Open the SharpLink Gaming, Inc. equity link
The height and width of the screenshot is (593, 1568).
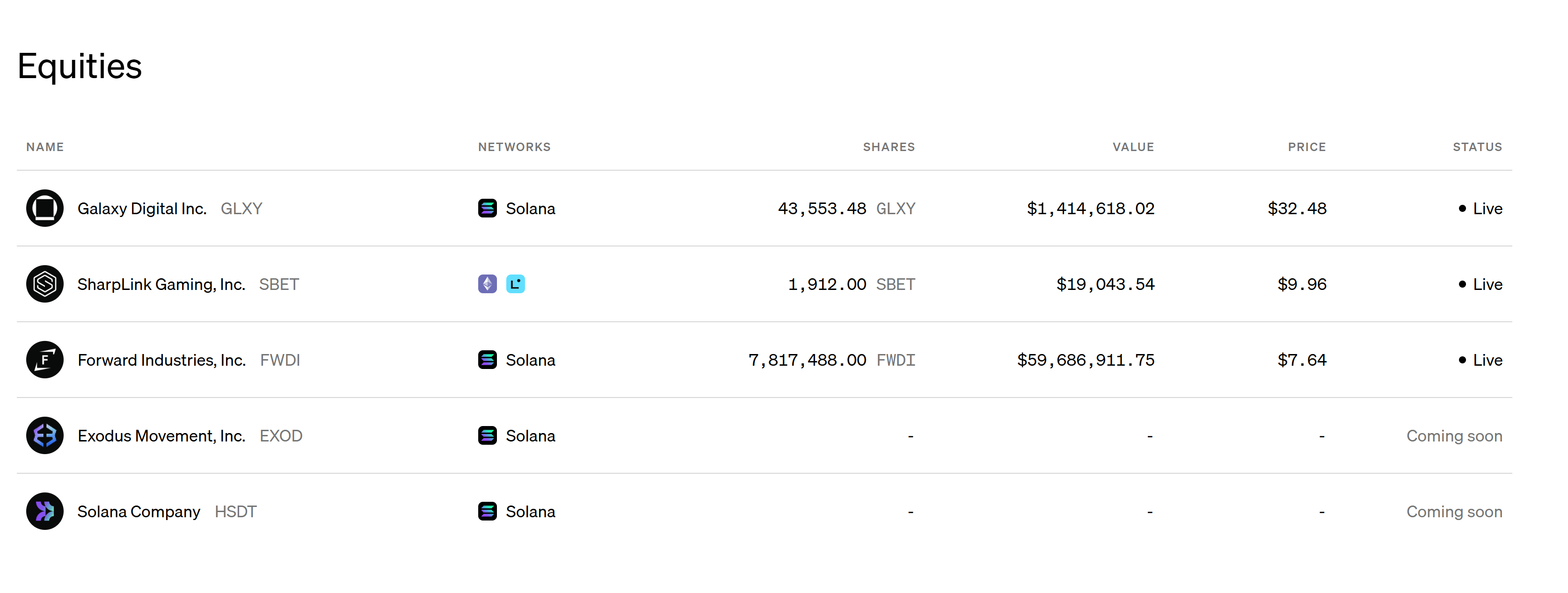160,284
